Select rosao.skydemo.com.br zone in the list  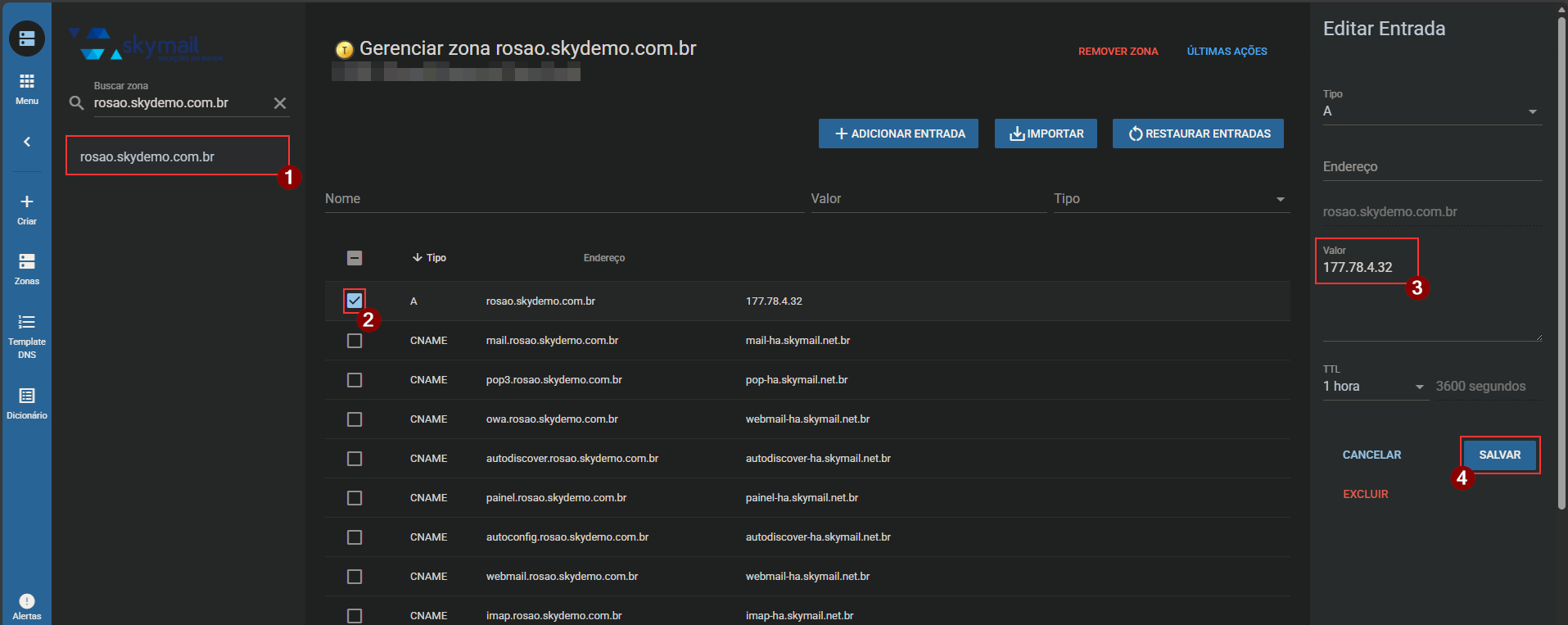point(177,156)
